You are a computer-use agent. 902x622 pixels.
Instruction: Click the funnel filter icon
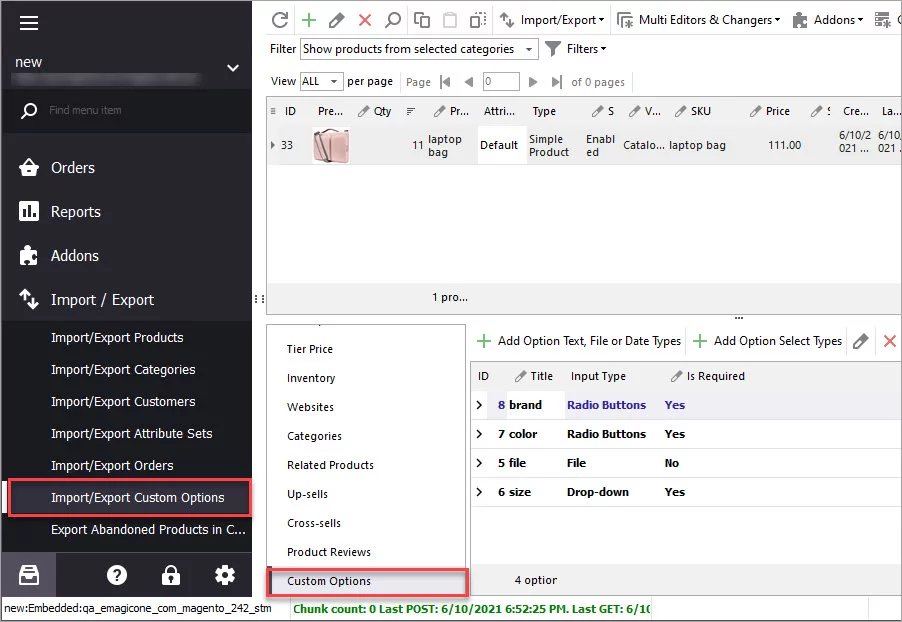click(552, 49)
